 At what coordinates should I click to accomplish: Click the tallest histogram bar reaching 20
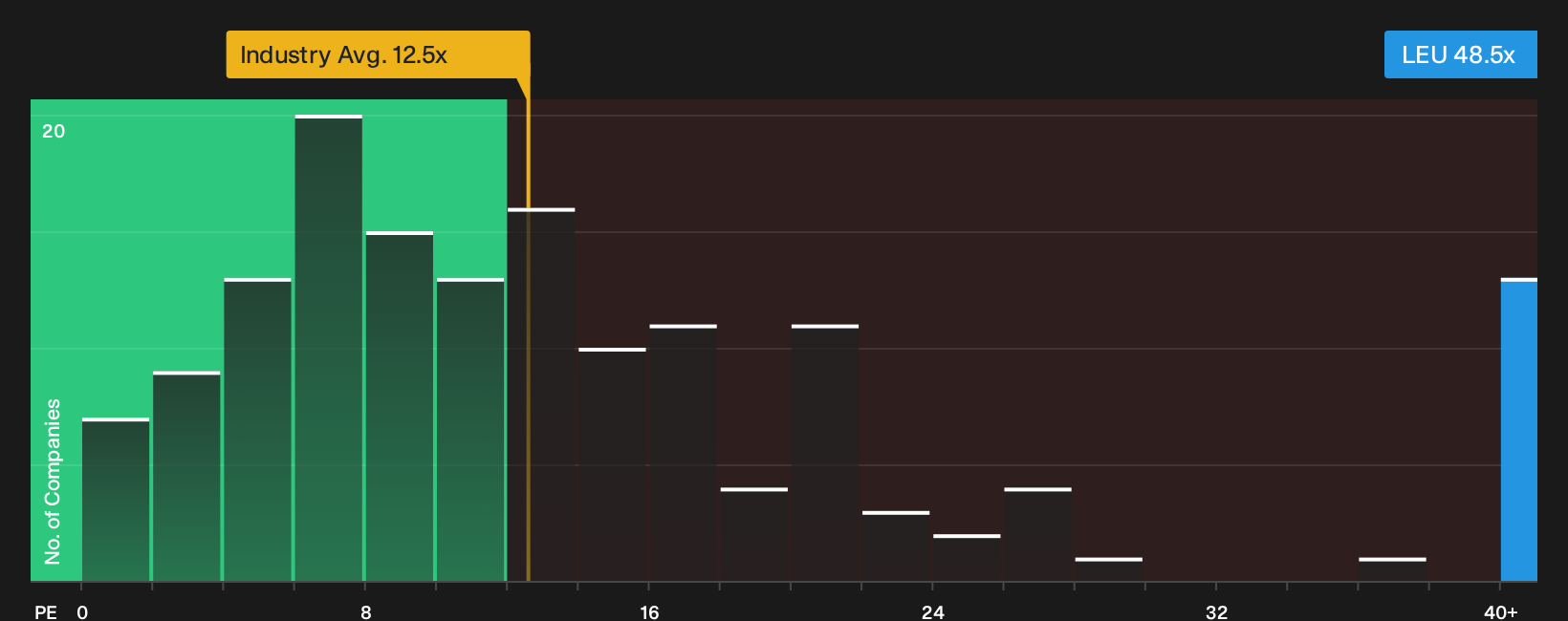click(x=329, y=348)
